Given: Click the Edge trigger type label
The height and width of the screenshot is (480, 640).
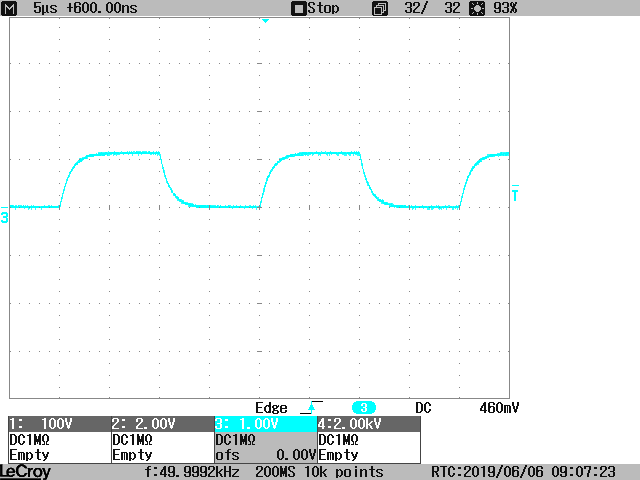Looking at the screenshot, I should point(271,408).
